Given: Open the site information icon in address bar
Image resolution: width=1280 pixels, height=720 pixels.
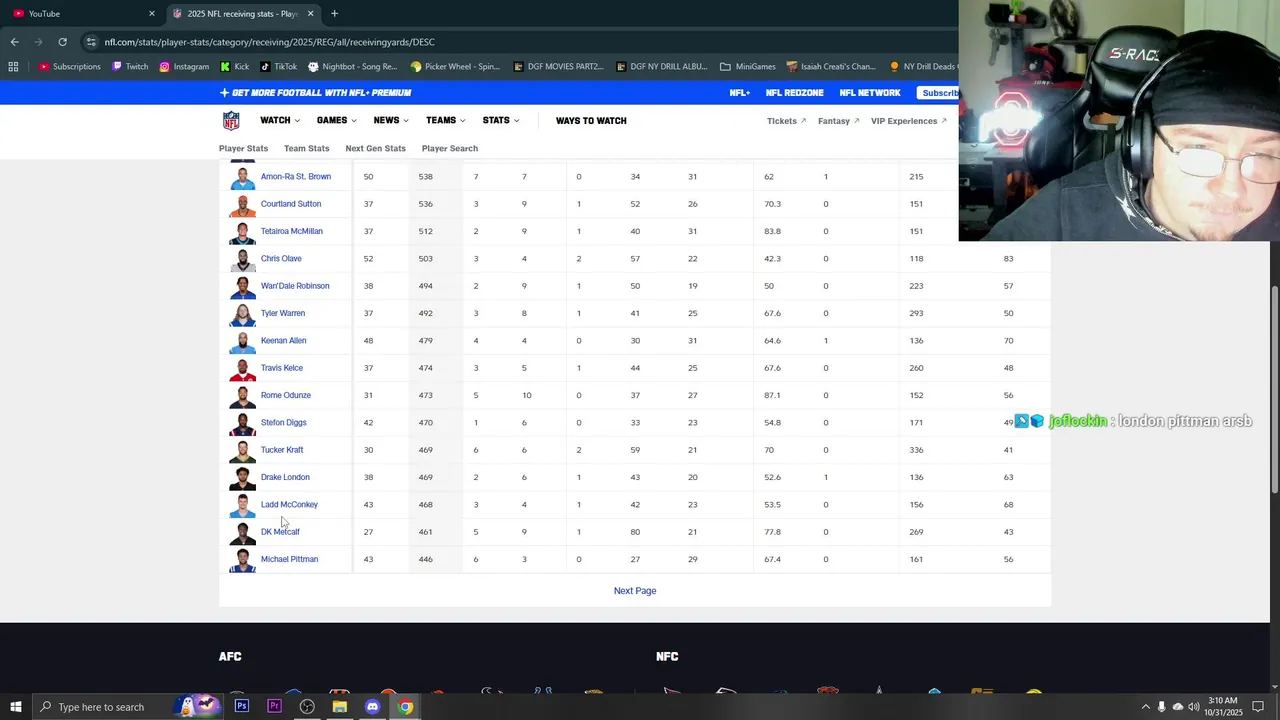Looking at the screenshot, I should tap(91, 42).
